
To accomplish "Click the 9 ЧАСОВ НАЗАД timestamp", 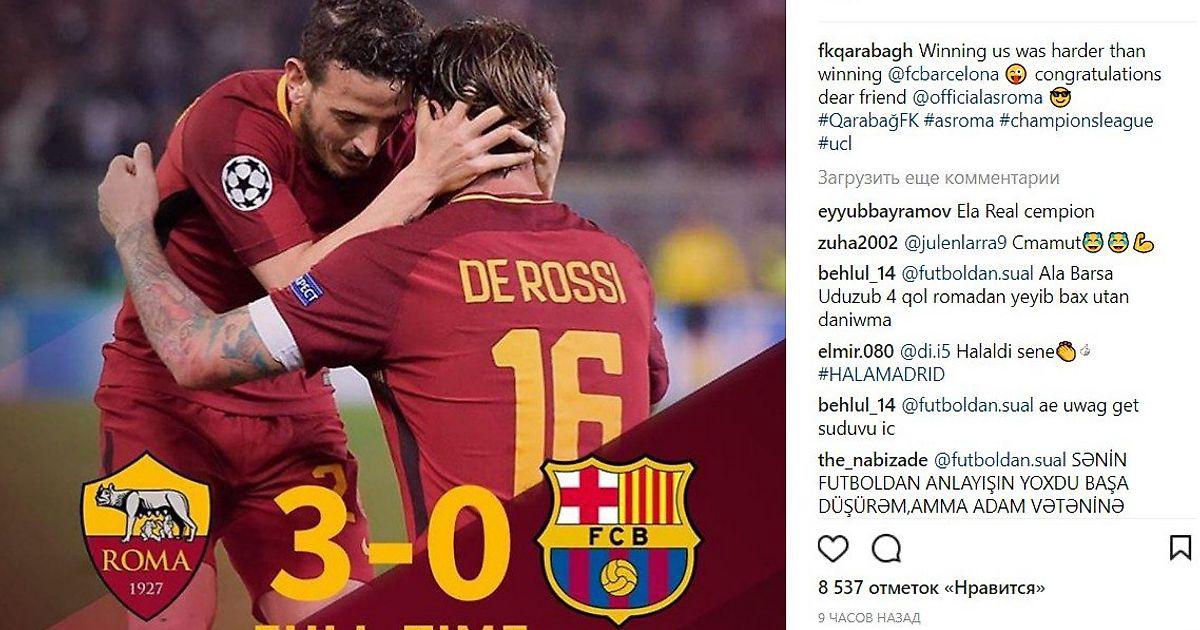I will 869,618.
